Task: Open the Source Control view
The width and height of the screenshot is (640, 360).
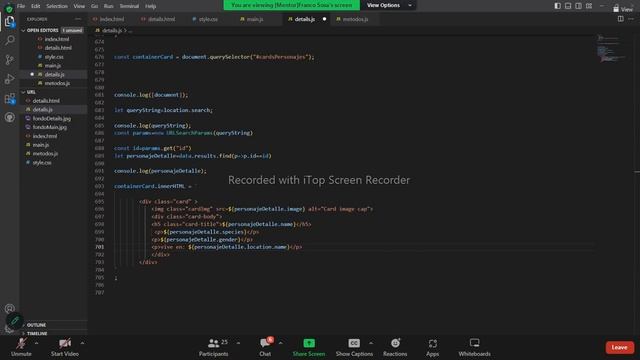Action: 9,60
